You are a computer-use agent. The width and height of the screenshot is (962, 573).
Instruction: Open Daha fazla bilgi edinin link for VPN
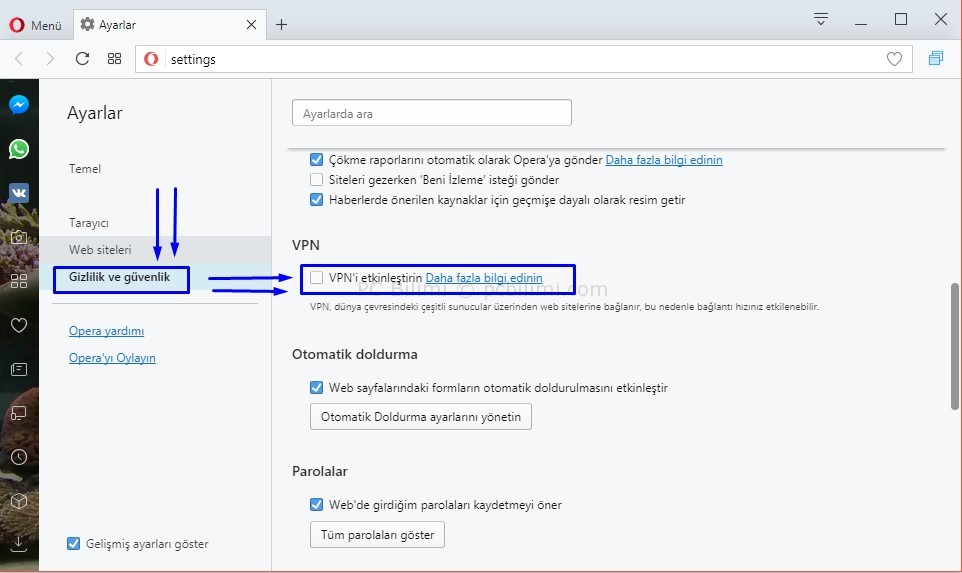point(484,277)
